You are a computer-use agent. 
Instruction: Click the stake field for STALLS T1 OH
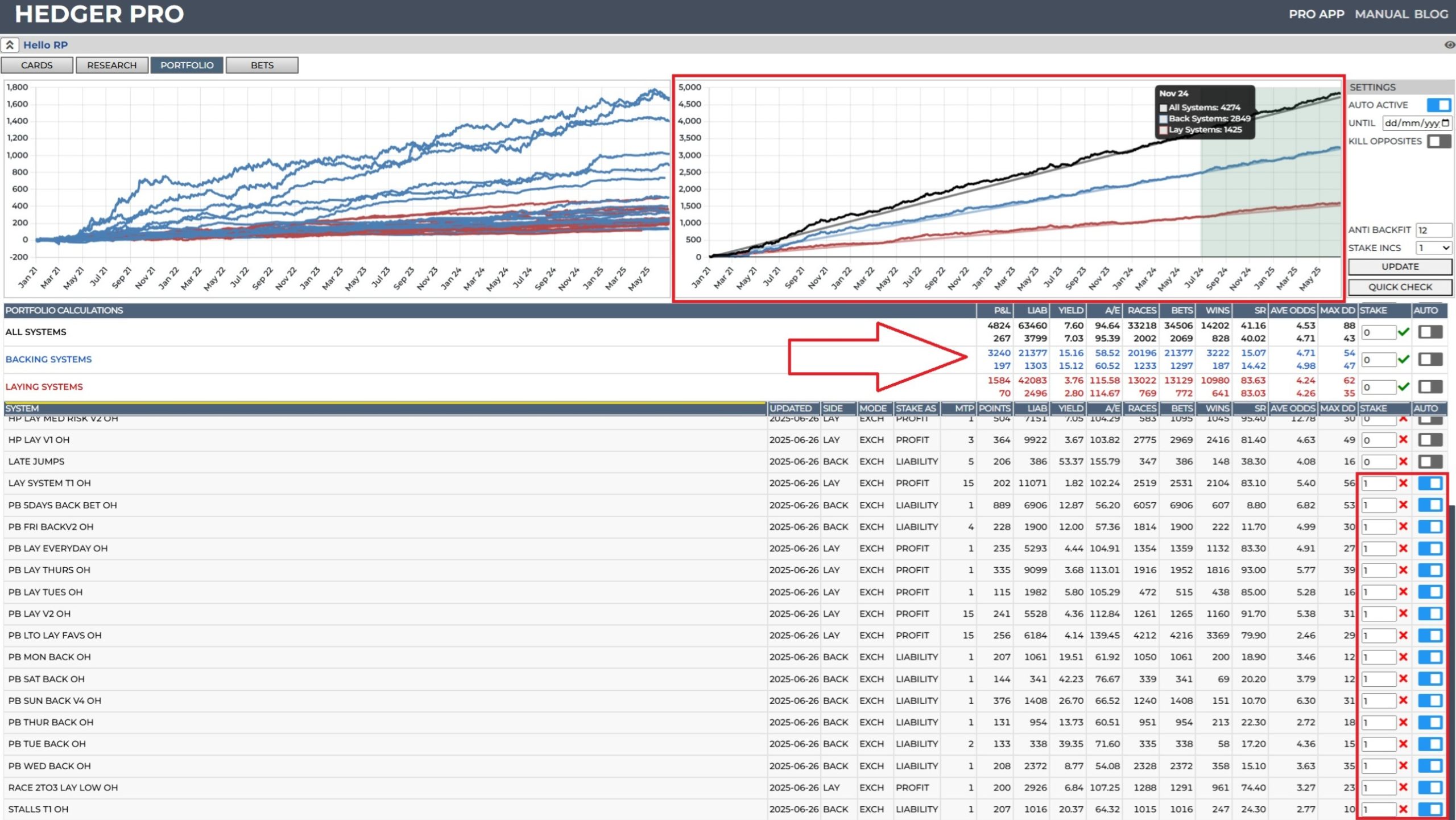pos(1378,810)
